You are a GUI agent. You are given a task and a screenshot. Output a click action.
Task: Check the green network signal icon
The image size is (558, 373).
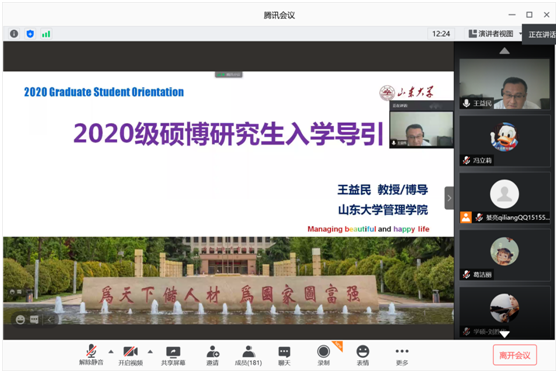tap(46, 34)
